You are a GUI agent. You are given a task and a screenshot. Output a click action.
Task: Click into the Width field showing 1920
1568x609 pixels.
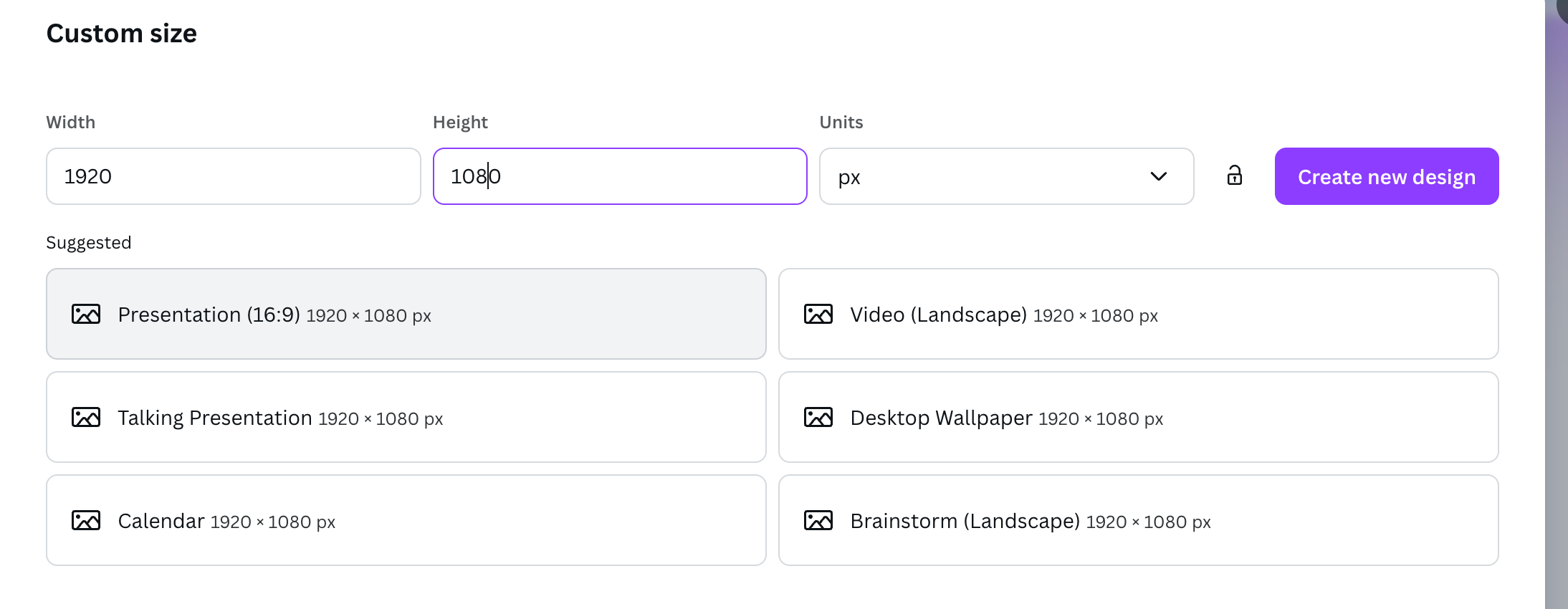tap(233, 176)
